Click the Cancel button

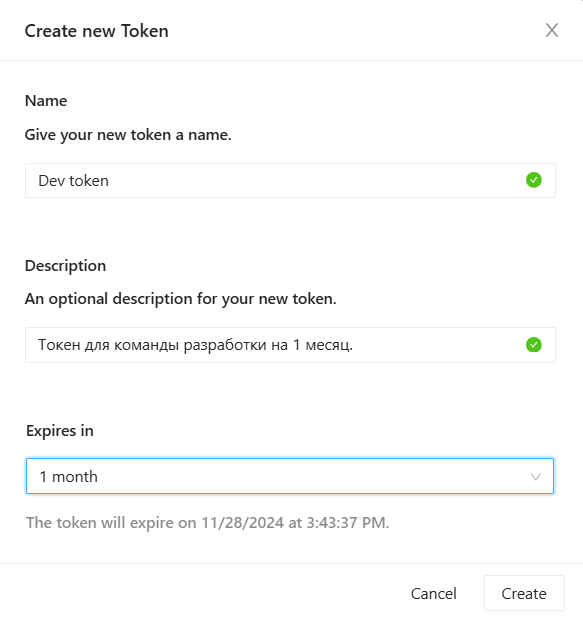434,593
